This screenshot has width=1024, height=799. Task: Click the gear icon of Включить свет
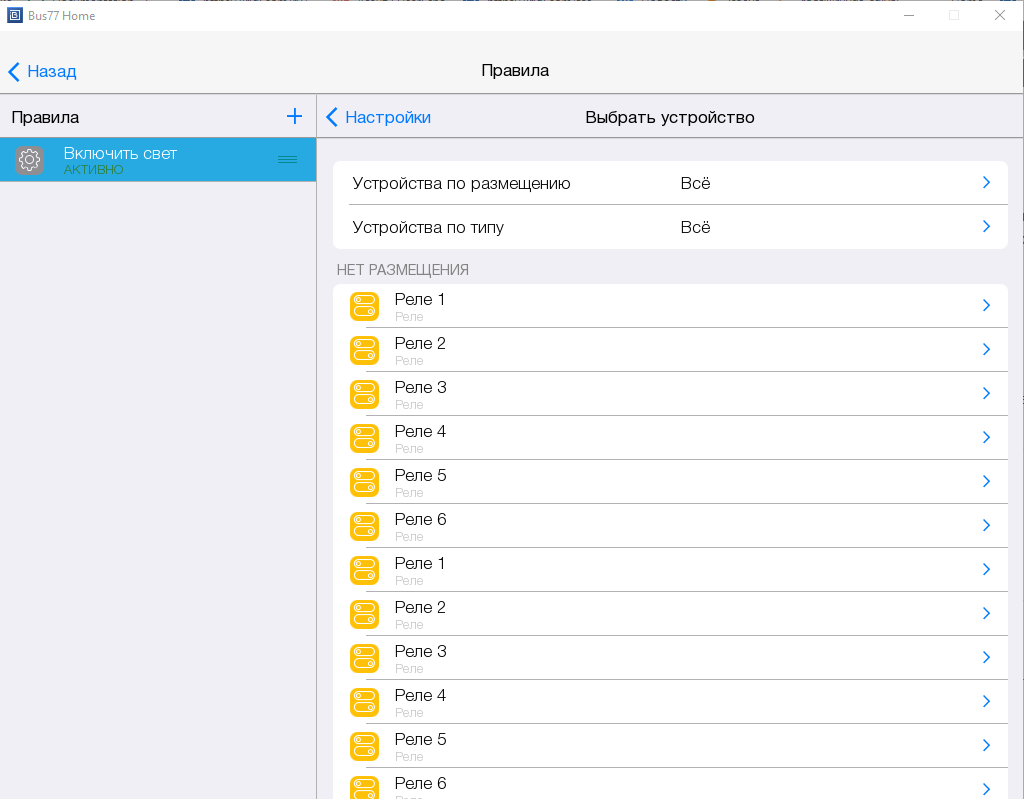point(30,160)
